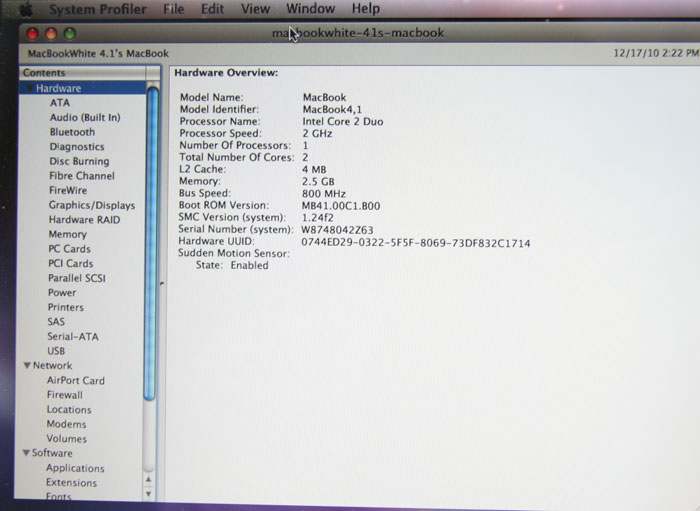Click the Boot ROM Version MB41.00C1.B00

(x=341, y=206)
